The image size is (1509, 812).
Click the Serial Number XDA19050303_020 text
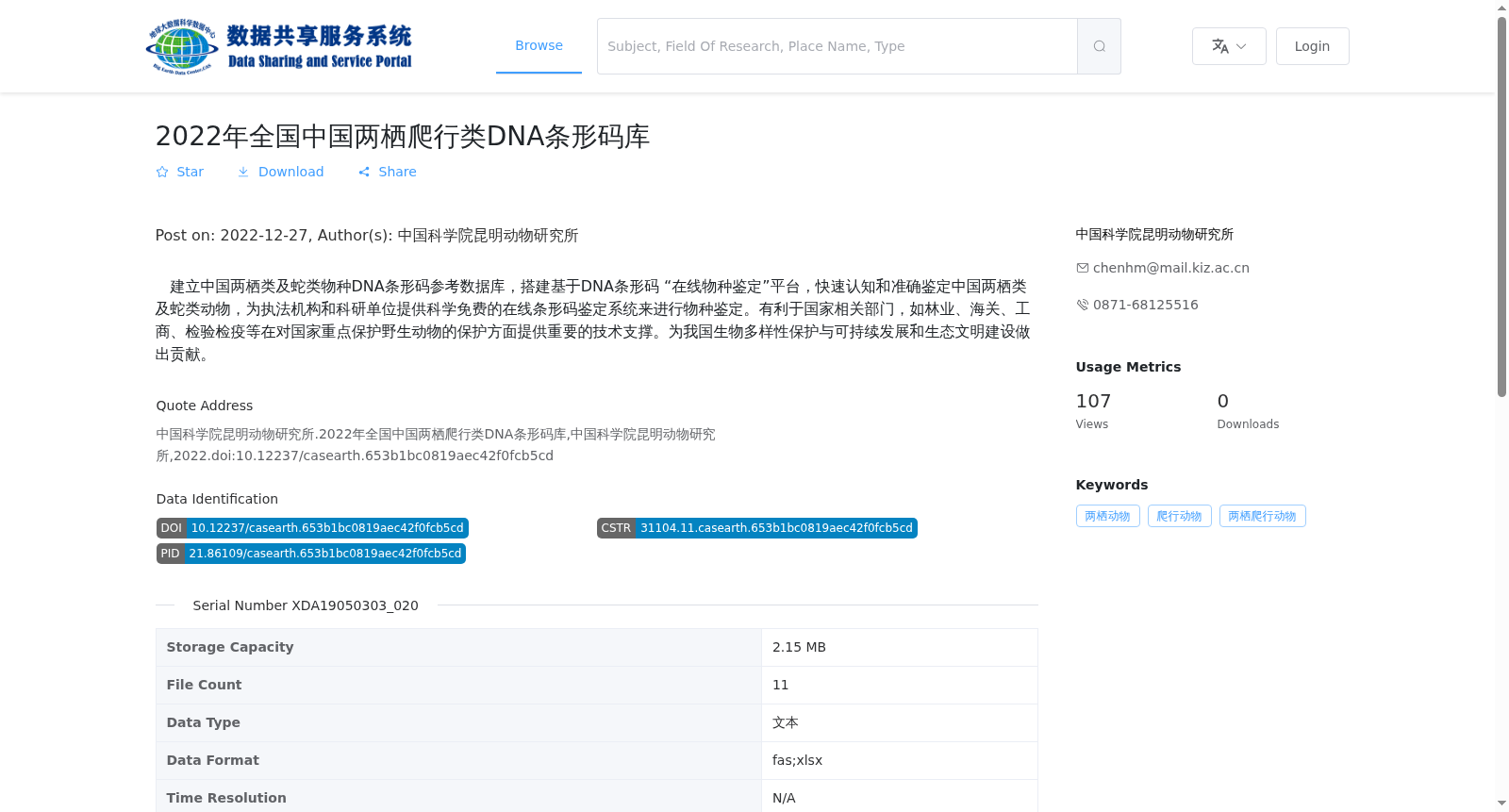(306, 605)
